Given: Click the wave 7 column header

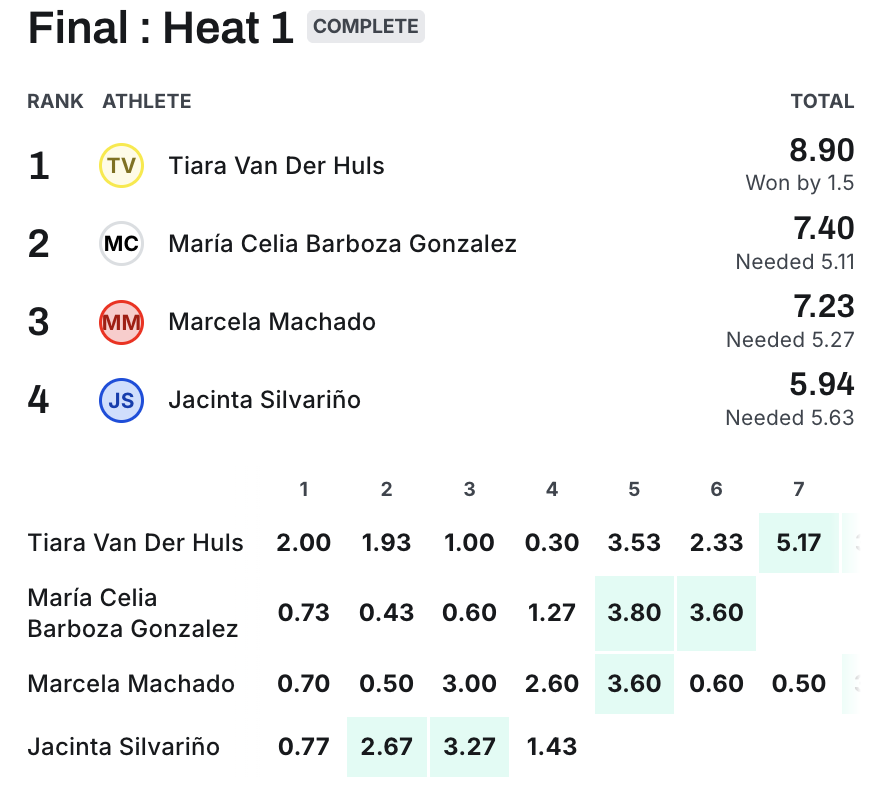Looking at the screenshot, I should pyautogui.click(x=798, y=489).
